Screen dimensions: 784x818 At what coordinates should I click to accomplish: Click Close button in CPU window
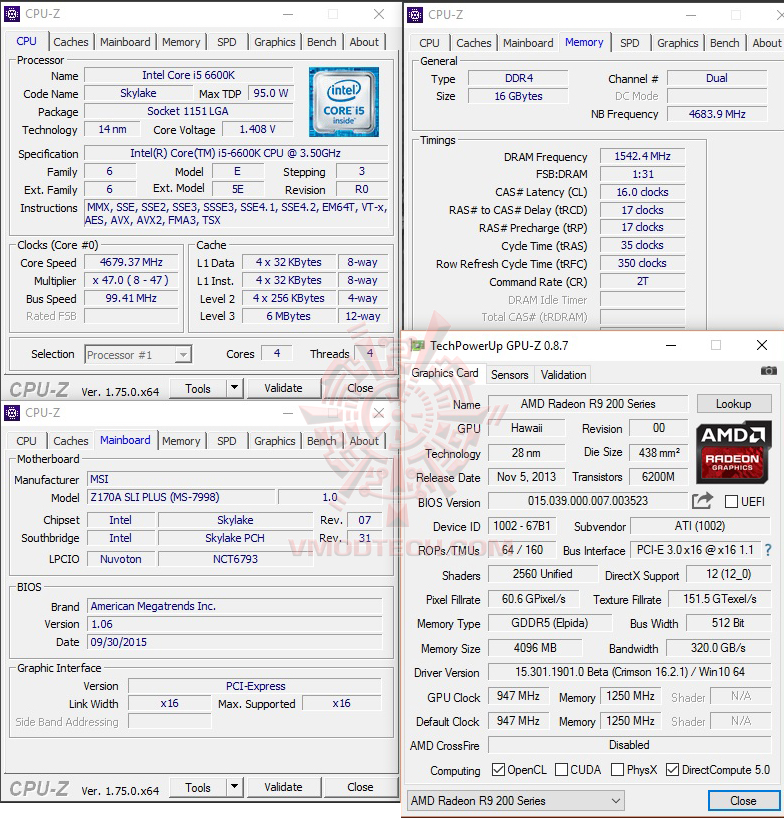point(360,388)
